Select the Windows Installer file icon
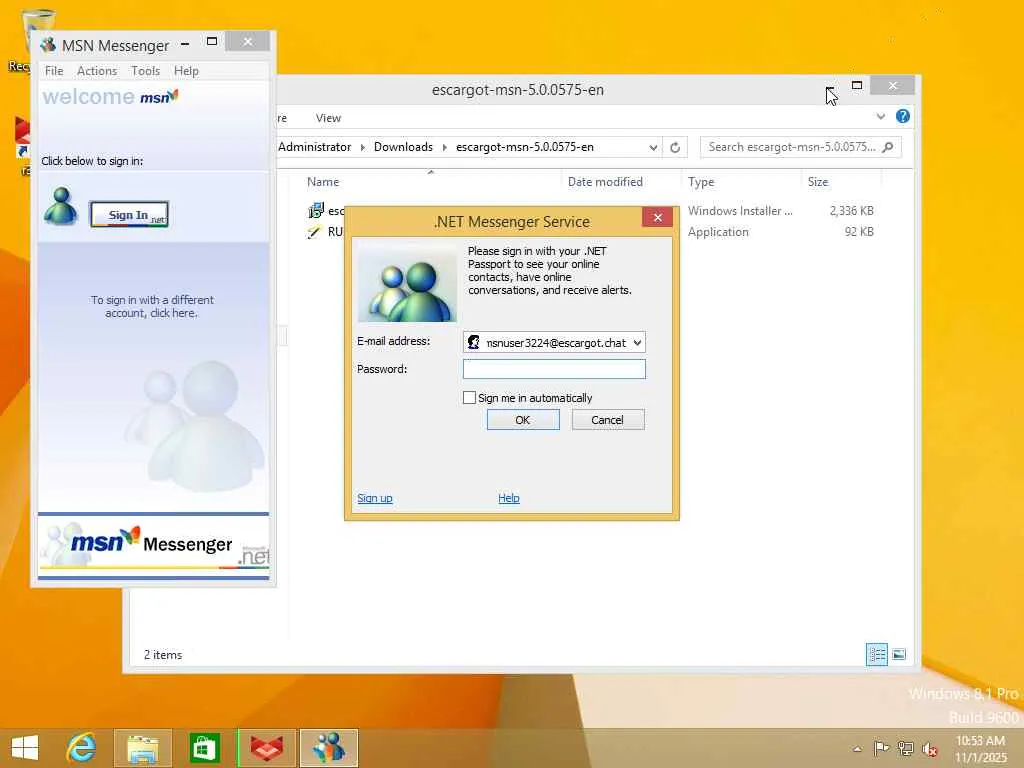 coord(316,210)
